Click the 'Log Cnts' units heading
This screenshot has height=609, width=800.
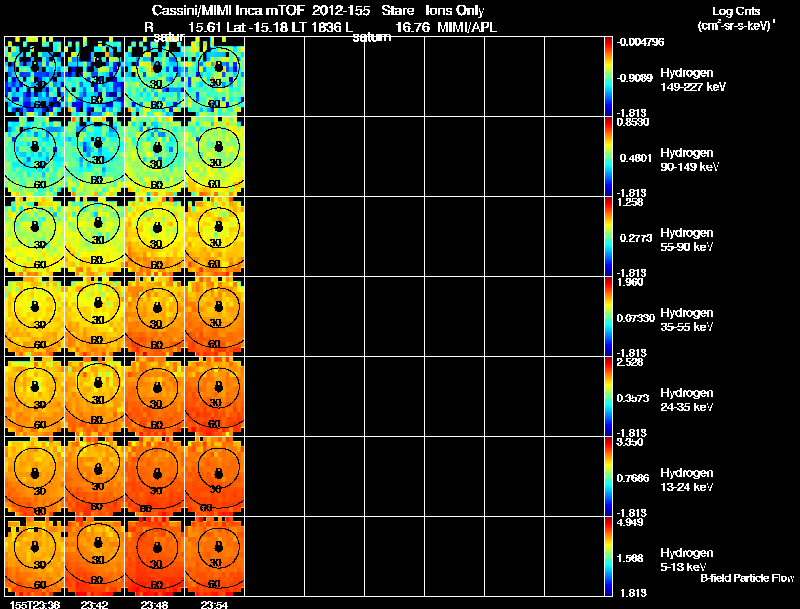[x=736, y=11]
